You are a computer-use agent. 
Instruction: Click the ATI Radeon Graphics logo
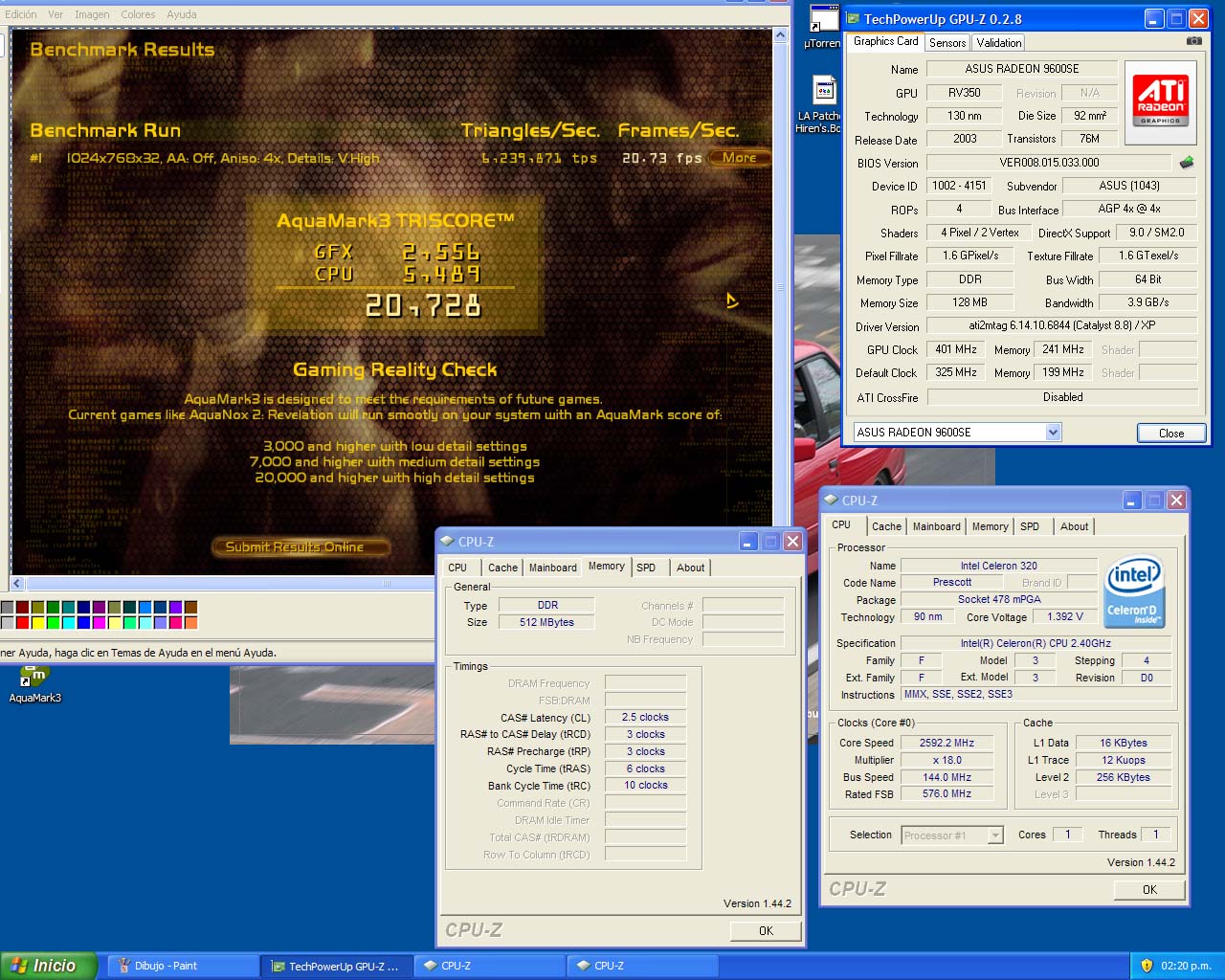click(1160, 102)
